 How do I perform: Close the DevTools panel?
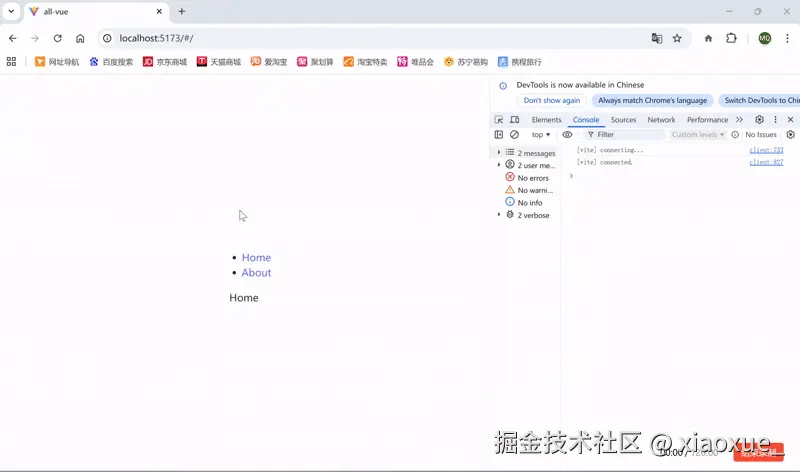(x=790, y=119)
